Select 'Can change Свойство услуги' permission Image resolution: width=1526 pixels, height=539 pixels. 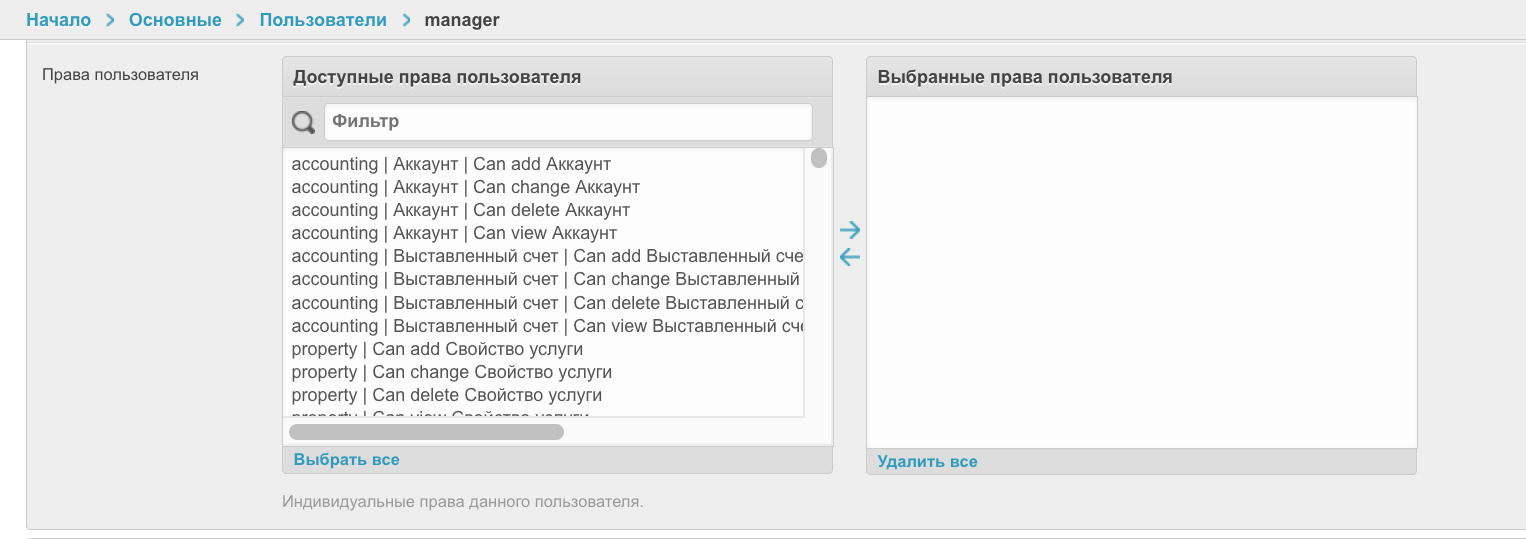[451, 372]
